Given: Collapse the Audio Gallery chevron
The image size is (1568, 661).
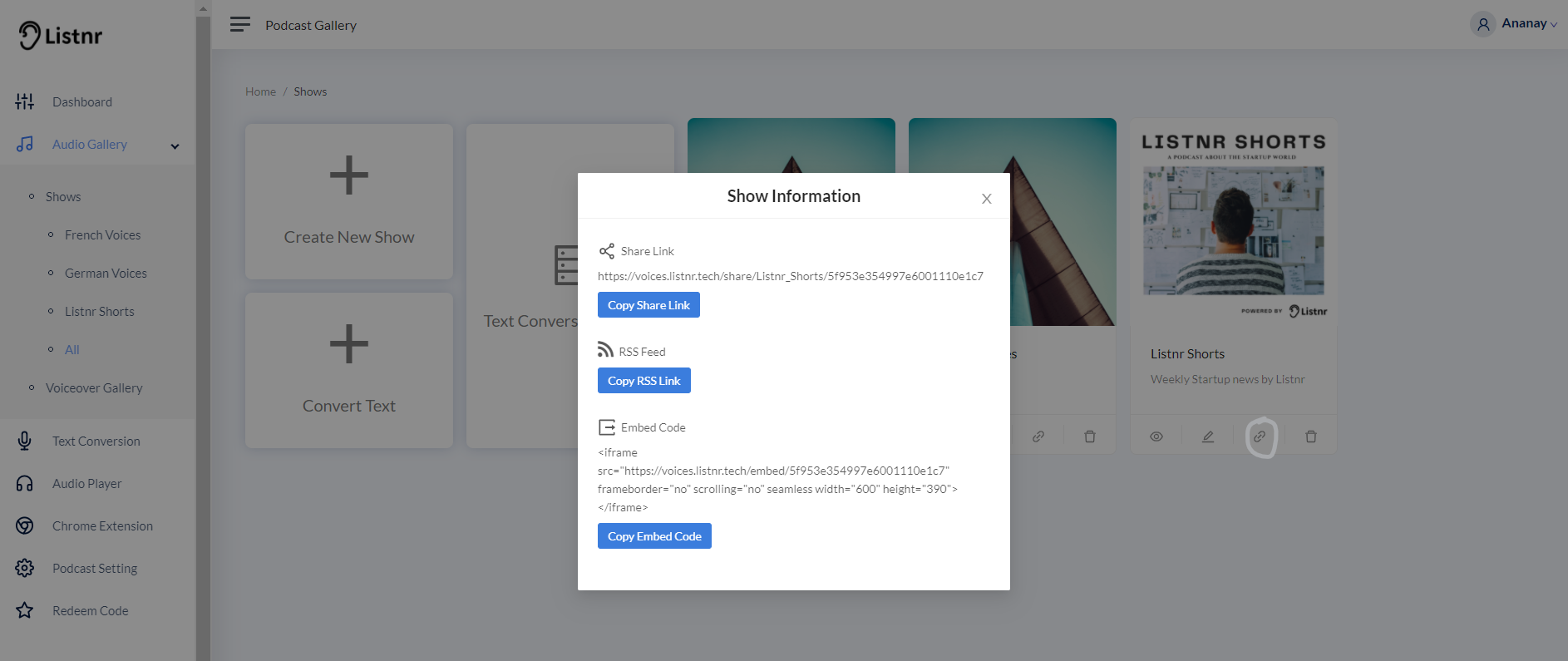Looking at the screenshot, I should tap(175, 146).
